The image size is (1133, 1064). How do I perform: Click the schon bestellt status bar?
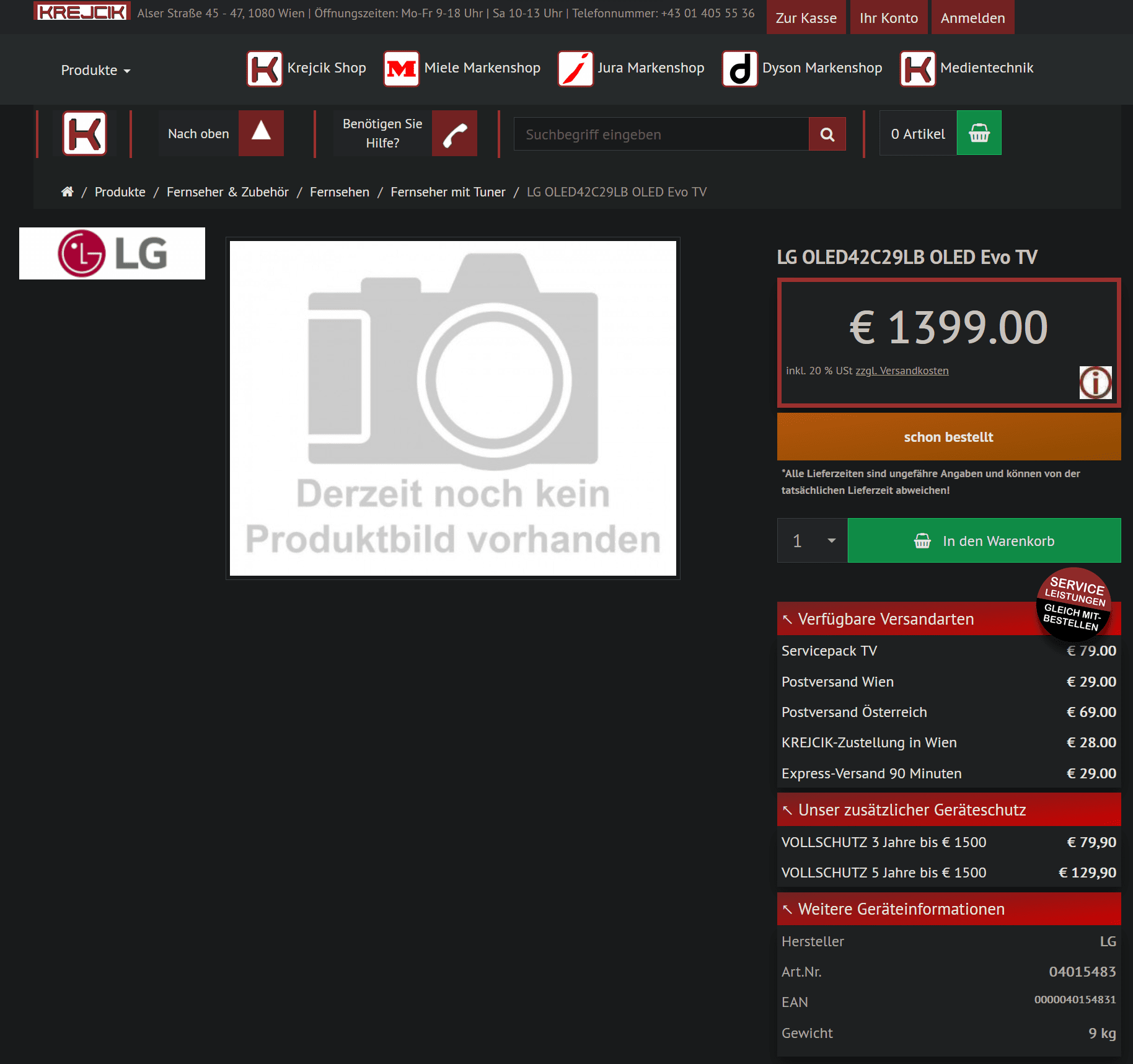(949, 437)
